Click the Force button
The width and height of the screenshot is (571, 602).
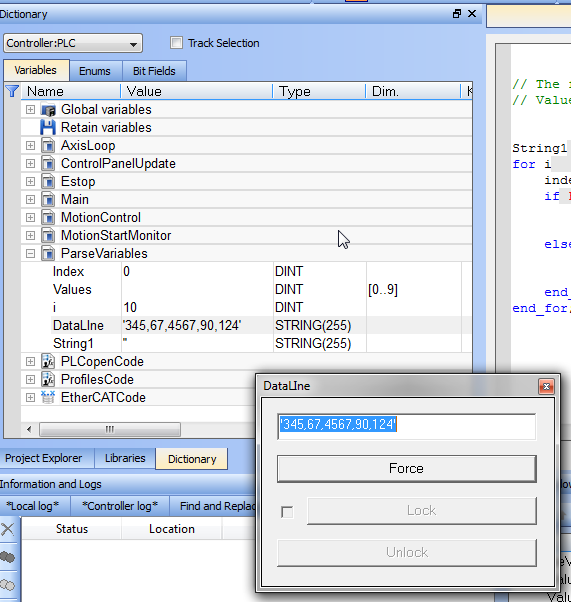tap(406, 468)
